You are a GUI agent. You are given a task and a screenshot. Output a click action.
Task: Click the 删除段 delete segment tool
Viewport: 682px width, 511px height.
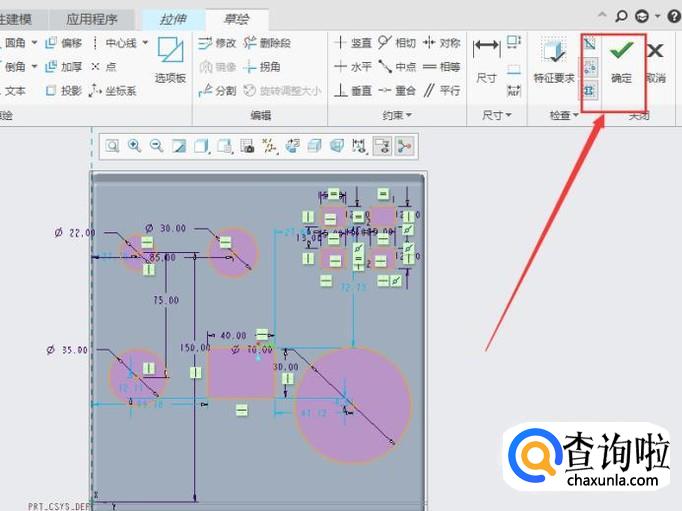coord(267,43)
